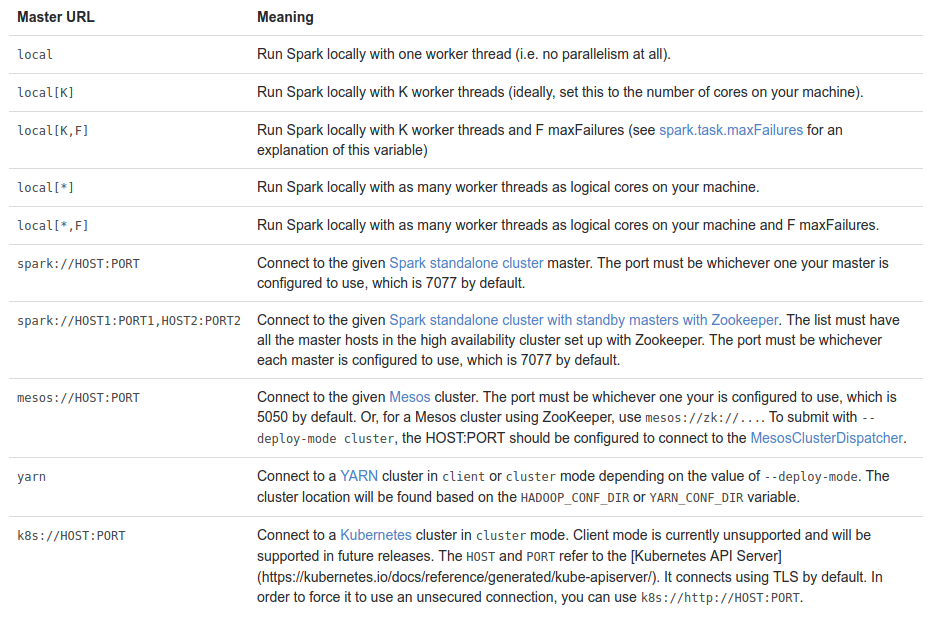Viewport: 941px width, 620px height.
Task: Click the k8s://http://HOST:PORT code text
Action: click(x=720, y=598)
